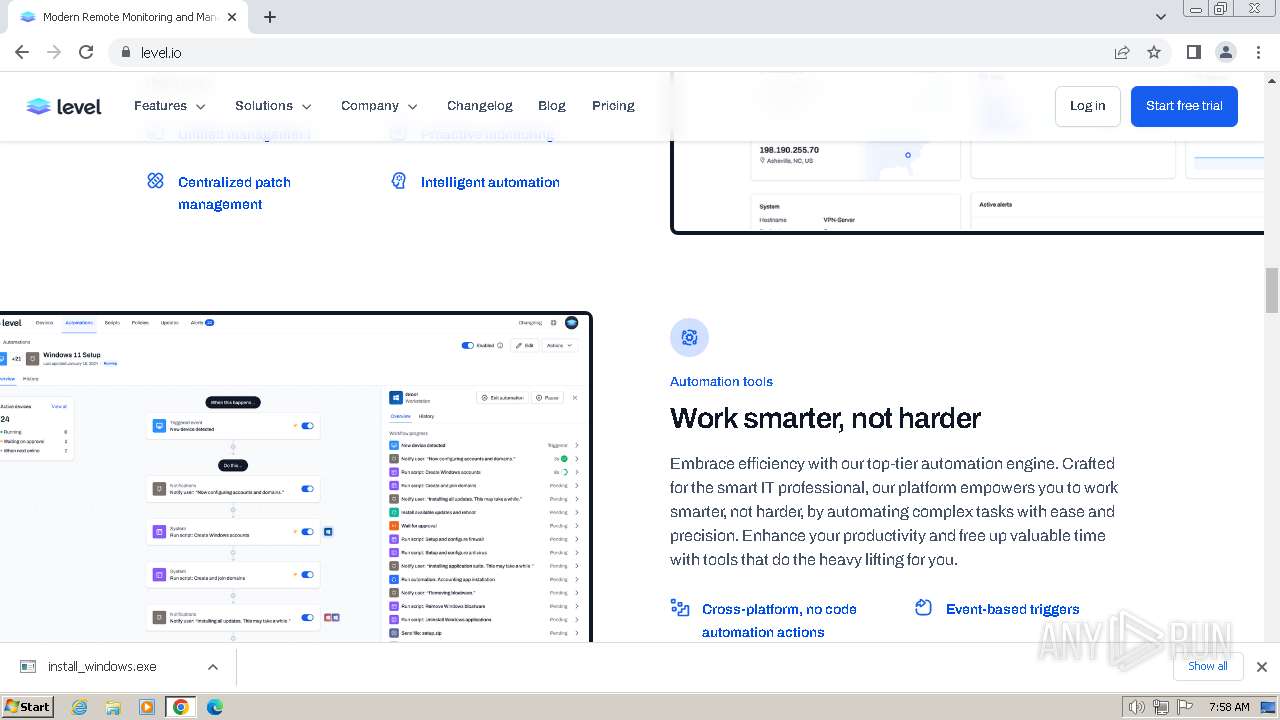Viewport: 1280px width, 720px height.
Task: Click the Pause button in automation preview
Action: (x=546, y=397)
